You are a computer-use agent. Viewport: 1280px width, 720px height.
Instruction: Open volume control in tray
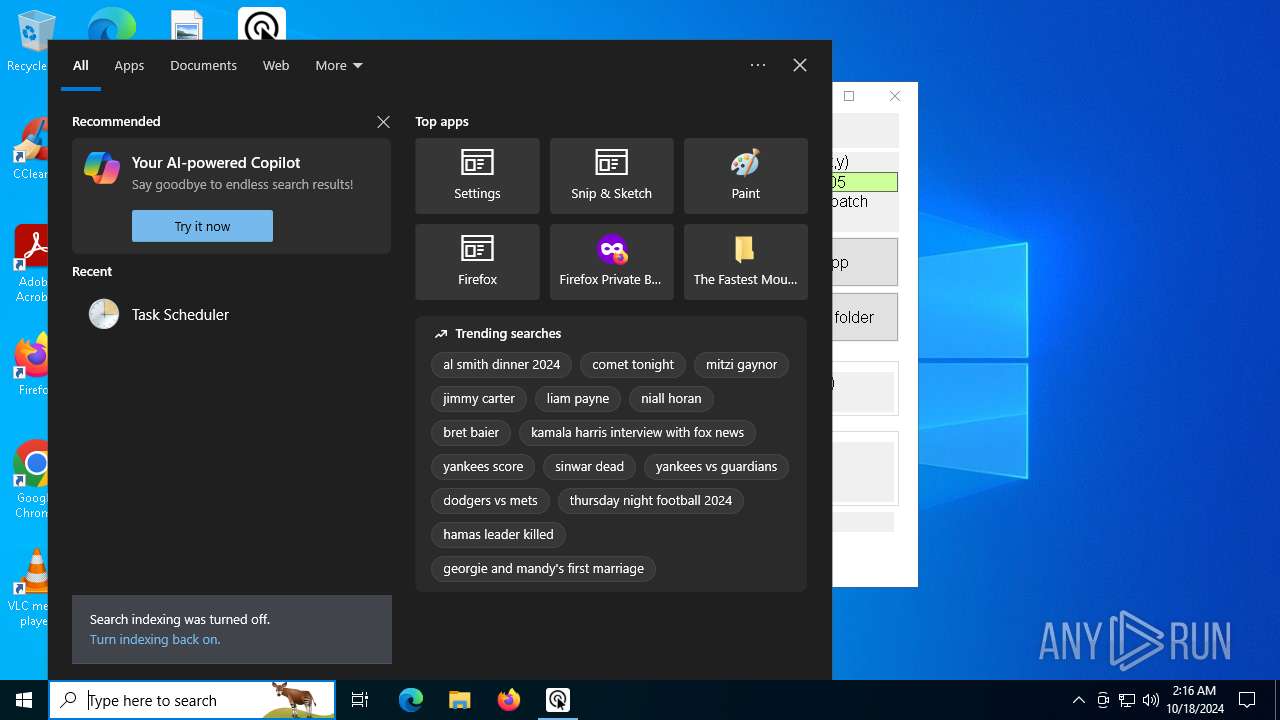click(x=1150, y=700)
